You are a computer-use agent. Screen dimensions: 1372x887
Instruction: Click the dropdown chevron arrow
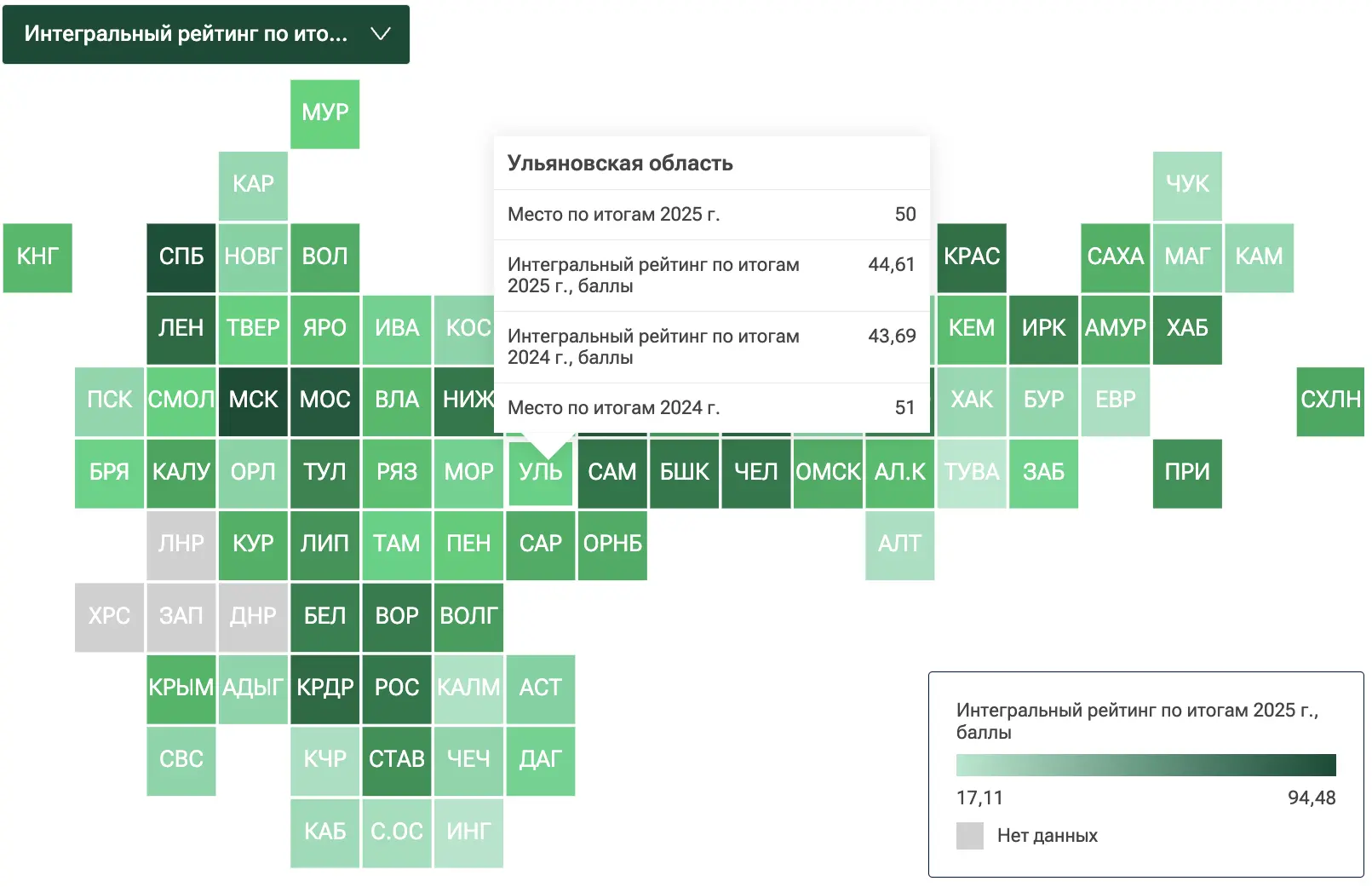click(381, 34)
